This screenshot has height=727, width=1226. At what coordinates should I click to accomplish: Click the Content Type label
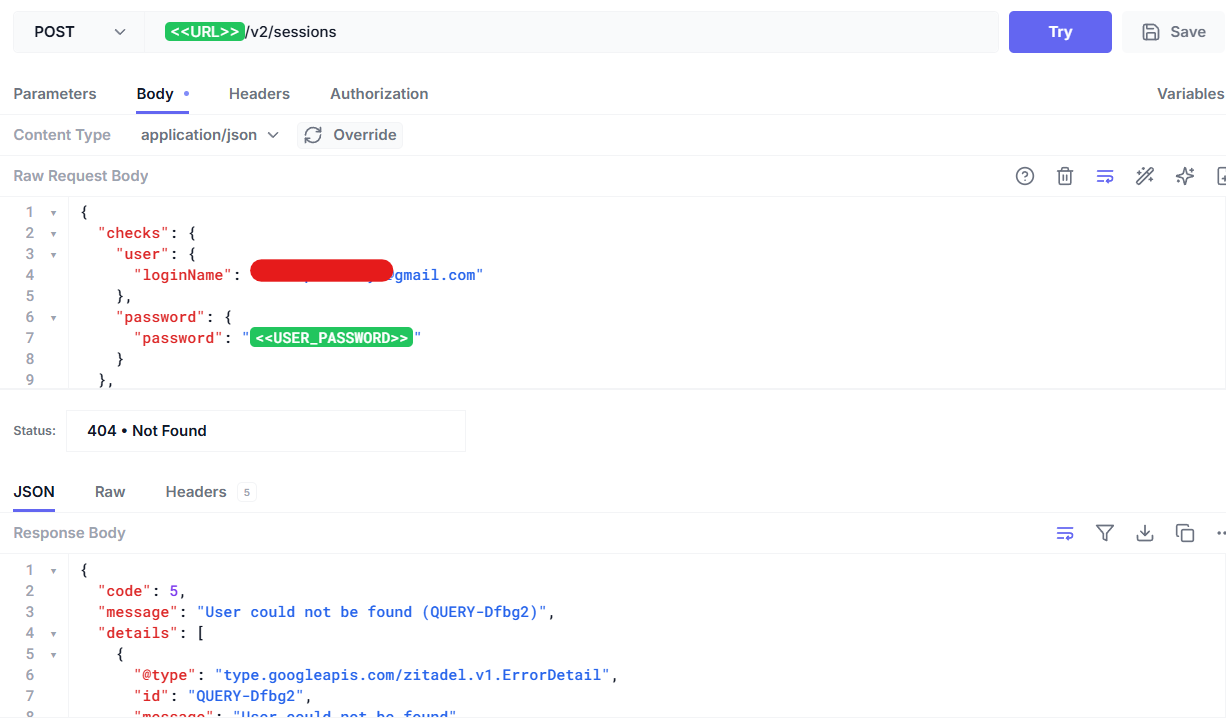pyautogui.click(x=62, y=135)
